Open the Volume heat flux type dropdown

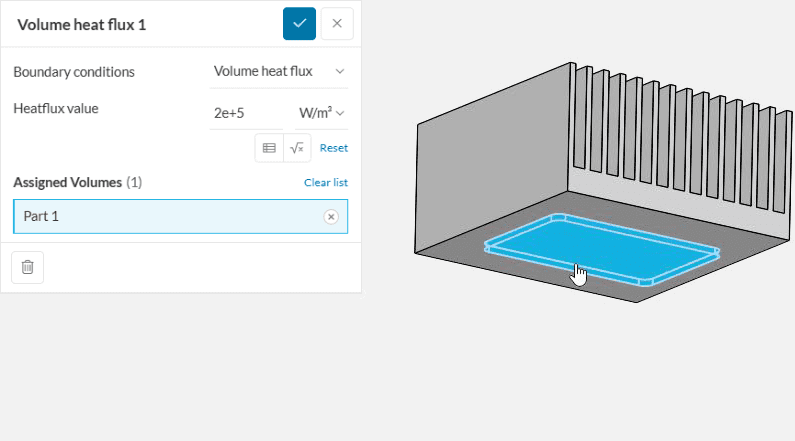279,71
